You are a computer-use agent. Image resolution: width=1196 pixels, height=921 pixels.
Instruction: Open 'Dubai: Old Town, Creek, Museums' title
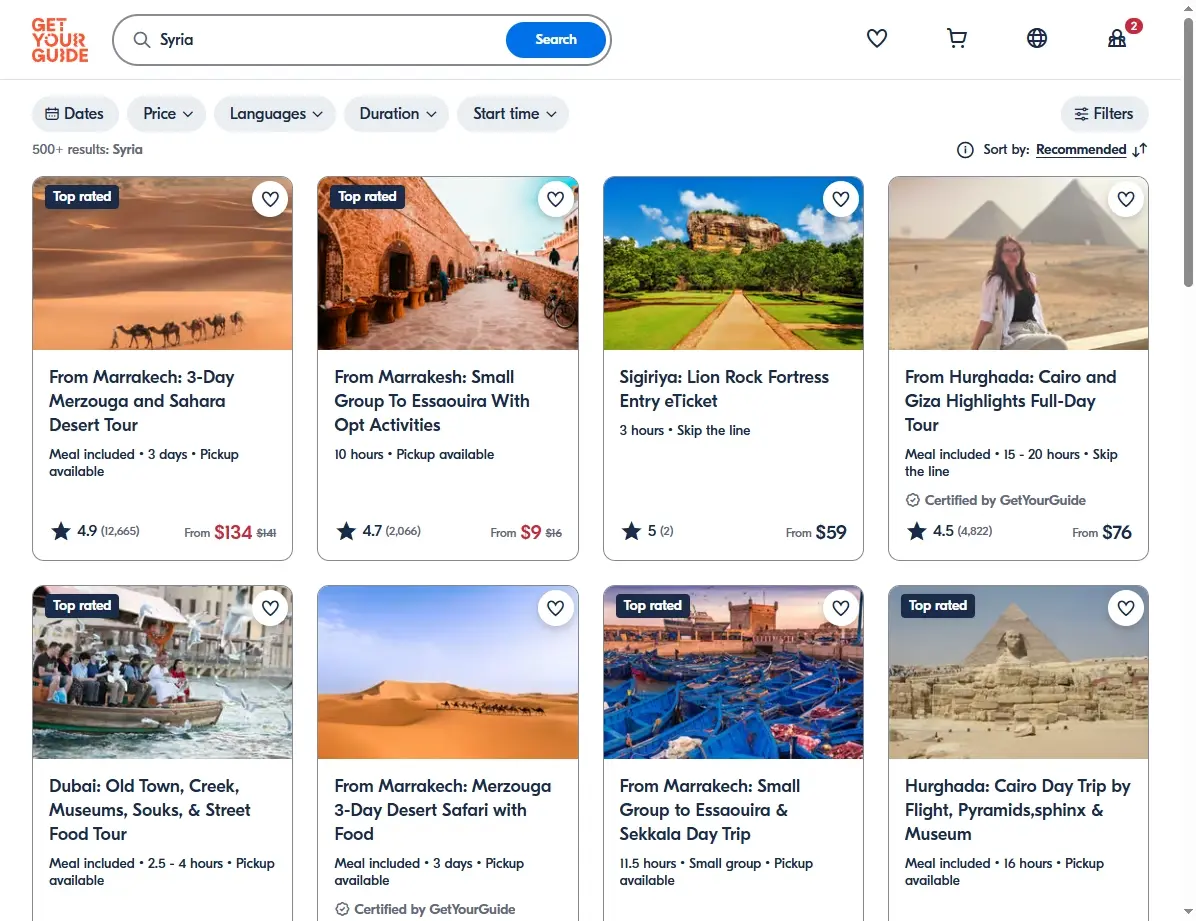[150, 810]
